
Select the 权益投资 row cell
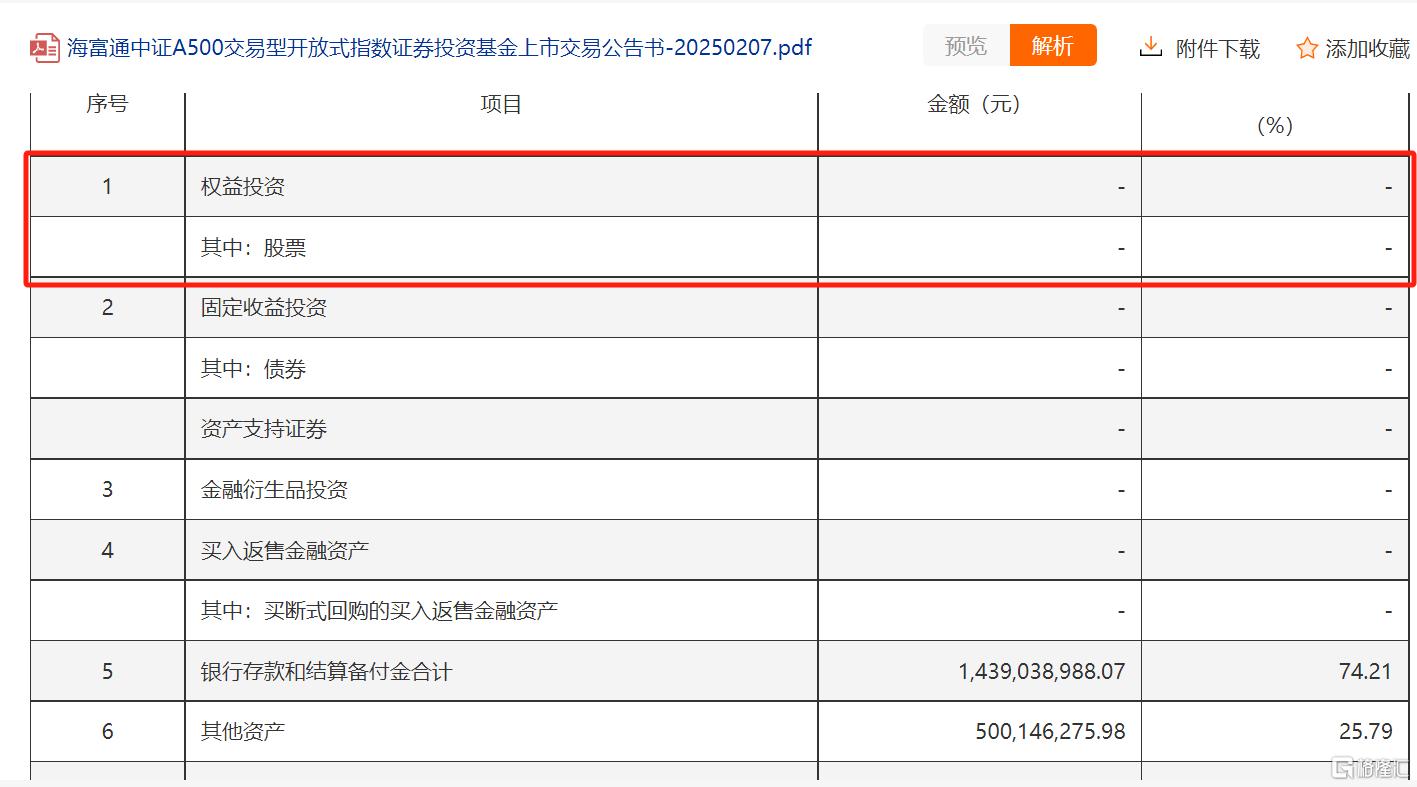tap(243, 187)
